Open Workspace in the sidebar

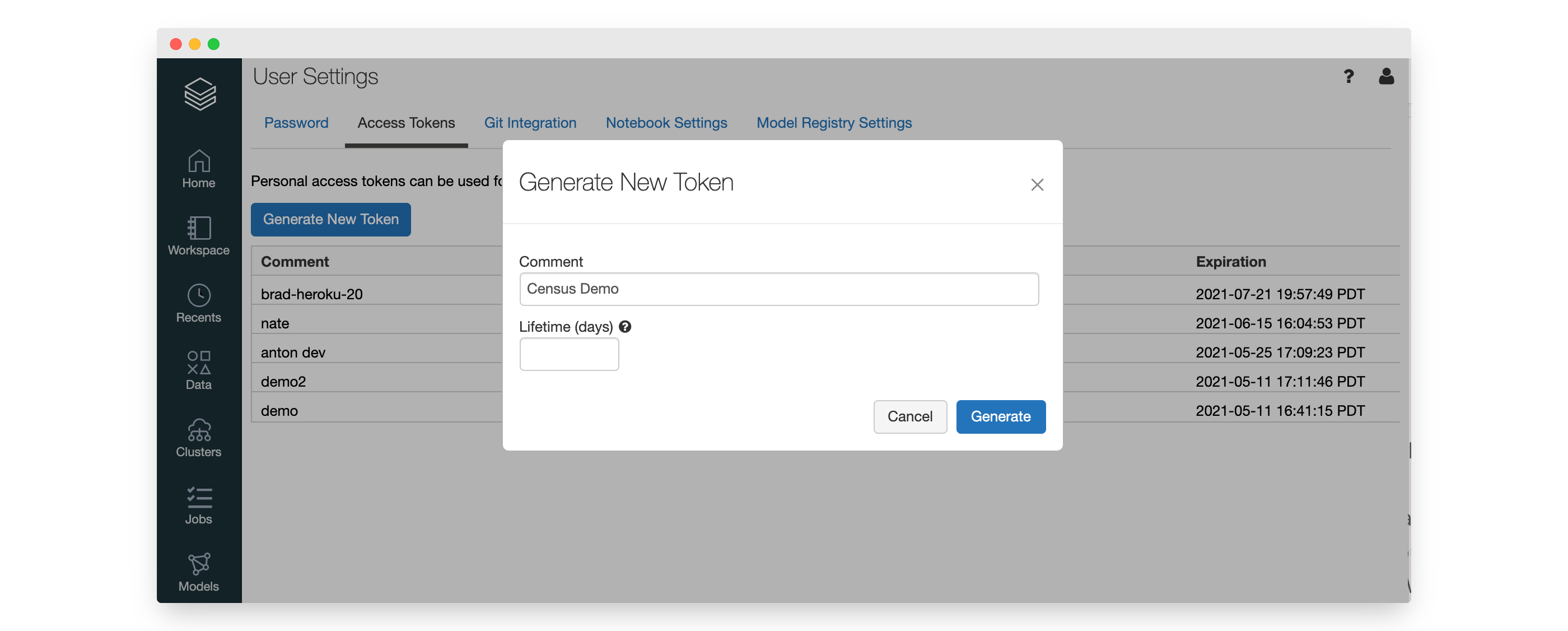point(198,236)
